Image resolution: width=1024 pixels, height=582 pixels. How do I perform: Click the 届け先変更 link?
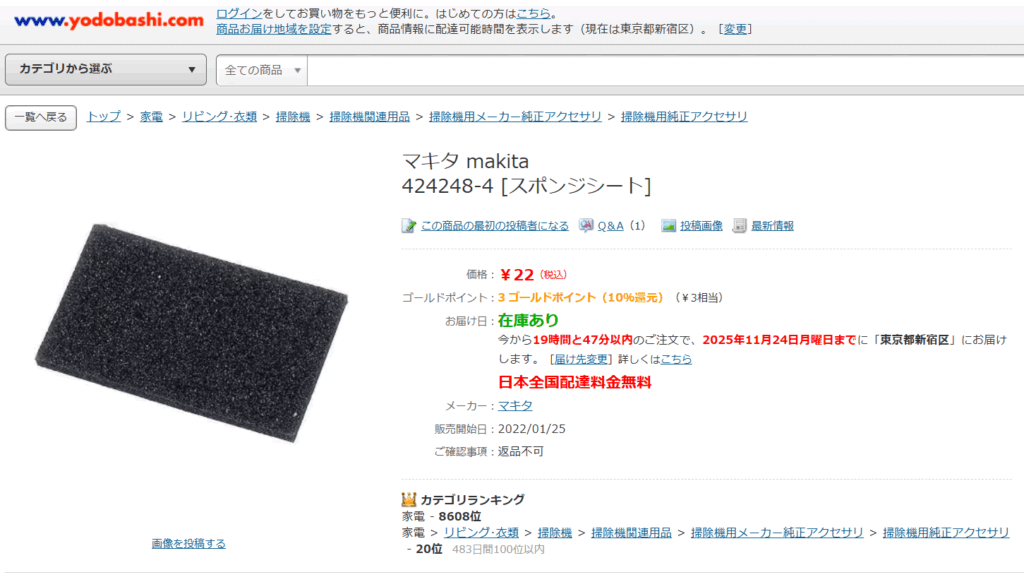[x=581, y=359]
